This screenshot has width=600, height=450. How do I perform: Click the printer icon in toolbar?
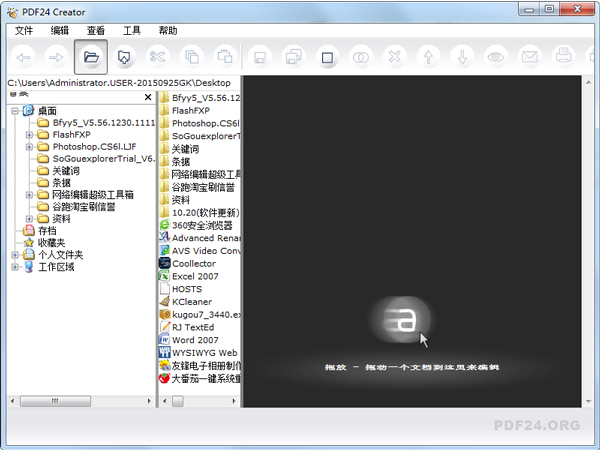point(563,57)
